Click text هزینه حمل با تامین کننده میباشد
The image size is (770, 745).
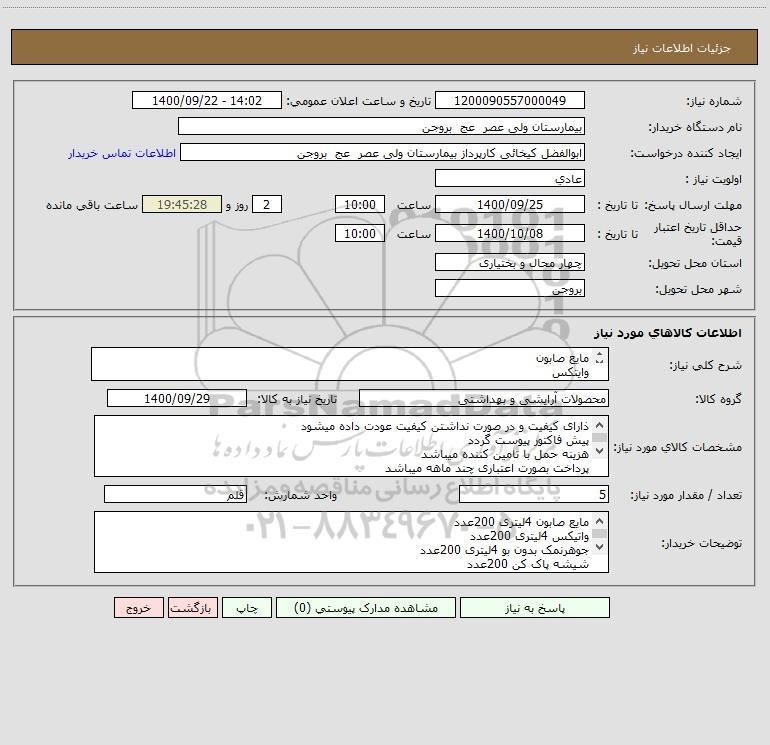[x=505, y=454]
